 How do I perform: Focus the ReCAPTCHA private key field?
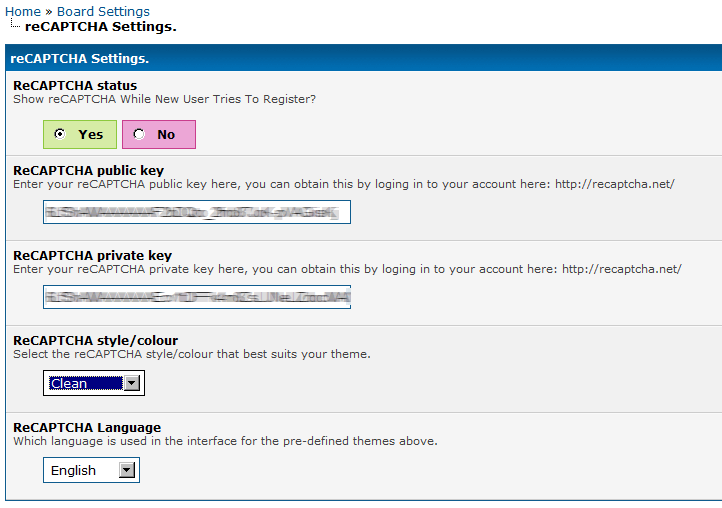pyautogui.click(x=196, y=298)
